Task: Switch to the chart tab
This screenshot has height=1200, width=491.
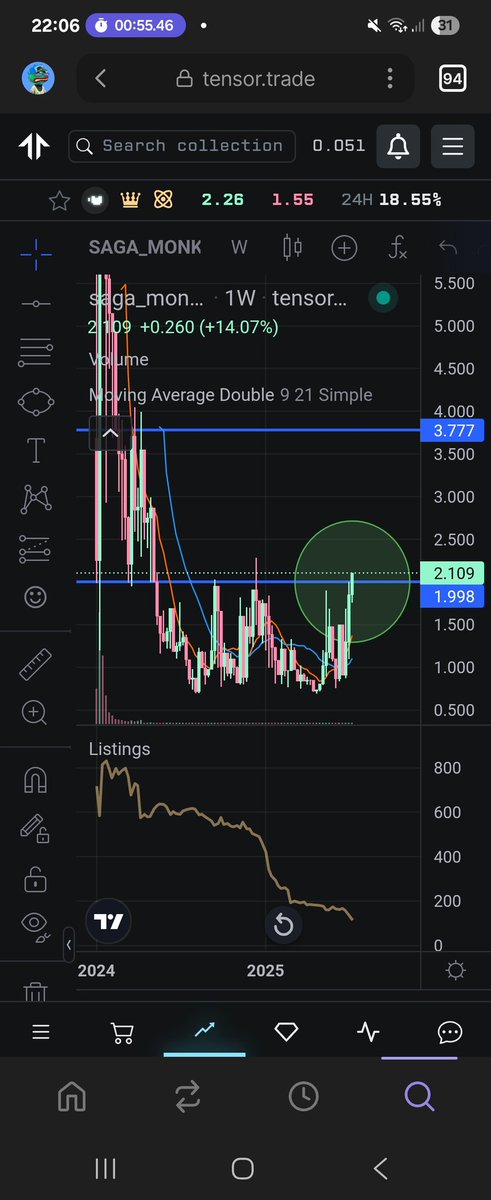Action: tap(204, 1030)
